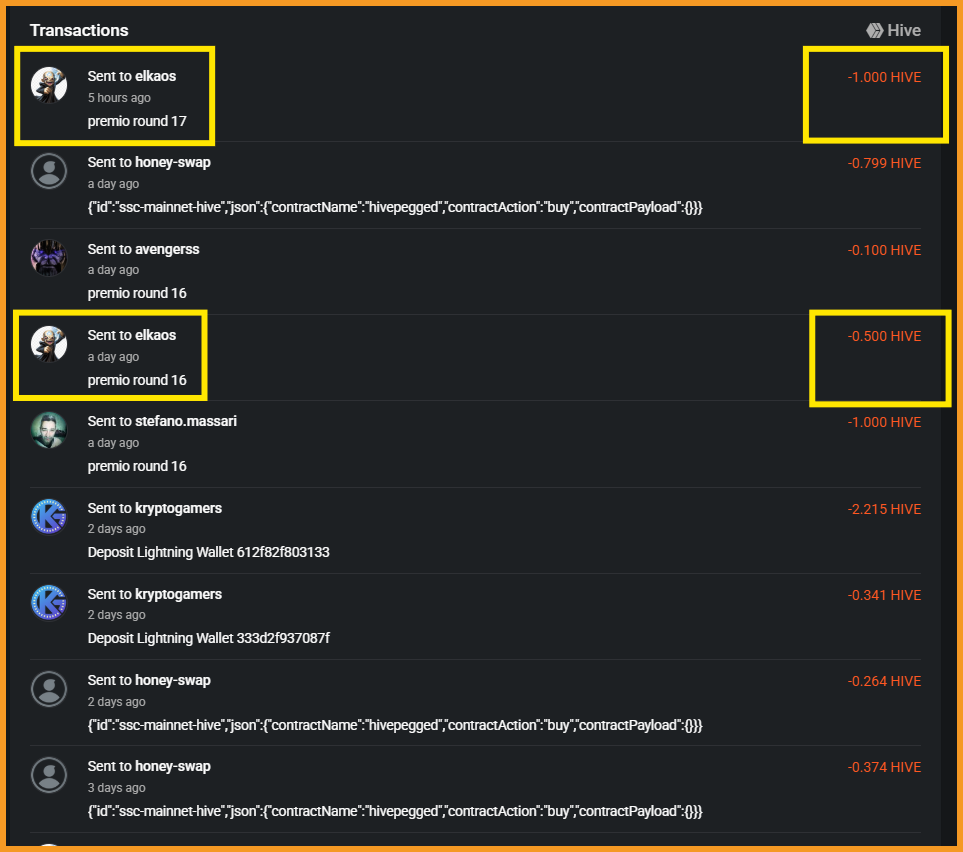Click "a day ago" in the -0.799 HIVE row
This screenshot has width=963, height=852.
tap(113, 184)
